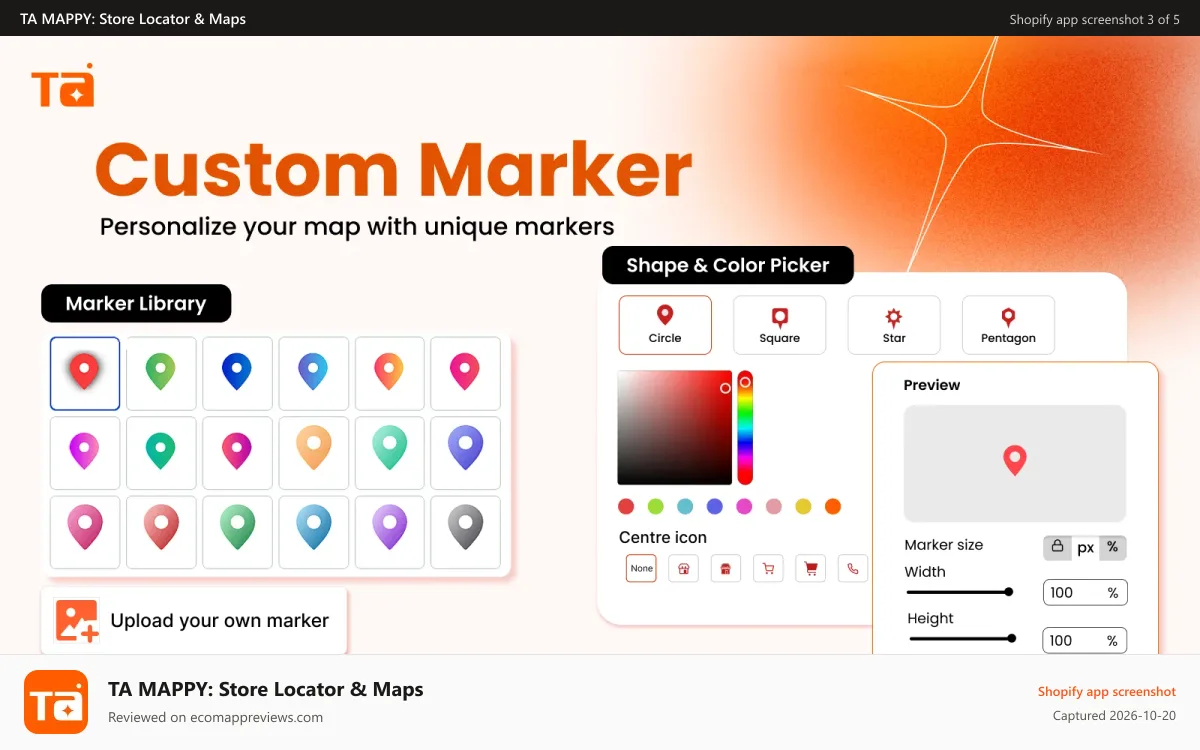Select the large peach-orange marker
Image resolution: width=1200 pixels, height=750 pixels.
(313, 453)
